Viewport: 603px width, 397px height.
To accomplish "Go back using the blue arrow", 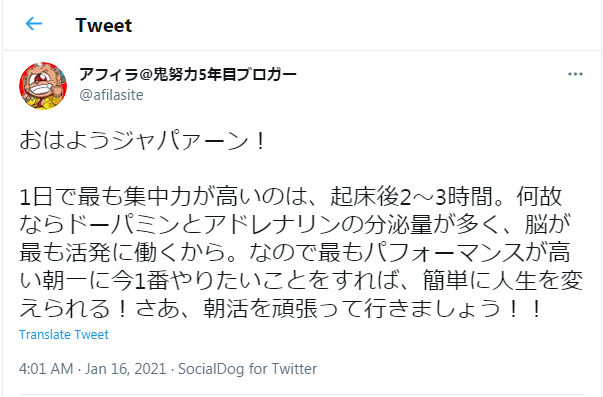I will 34,24.
